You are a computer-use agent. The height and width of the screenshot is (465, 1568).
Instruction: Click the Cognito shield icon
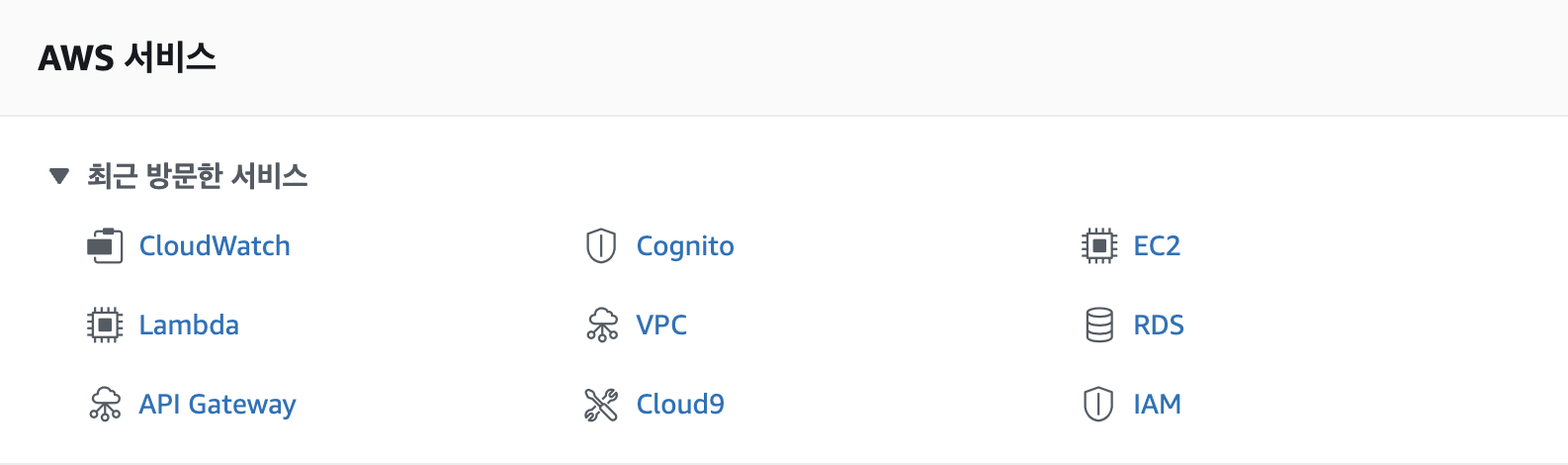(x=601, y=246)
